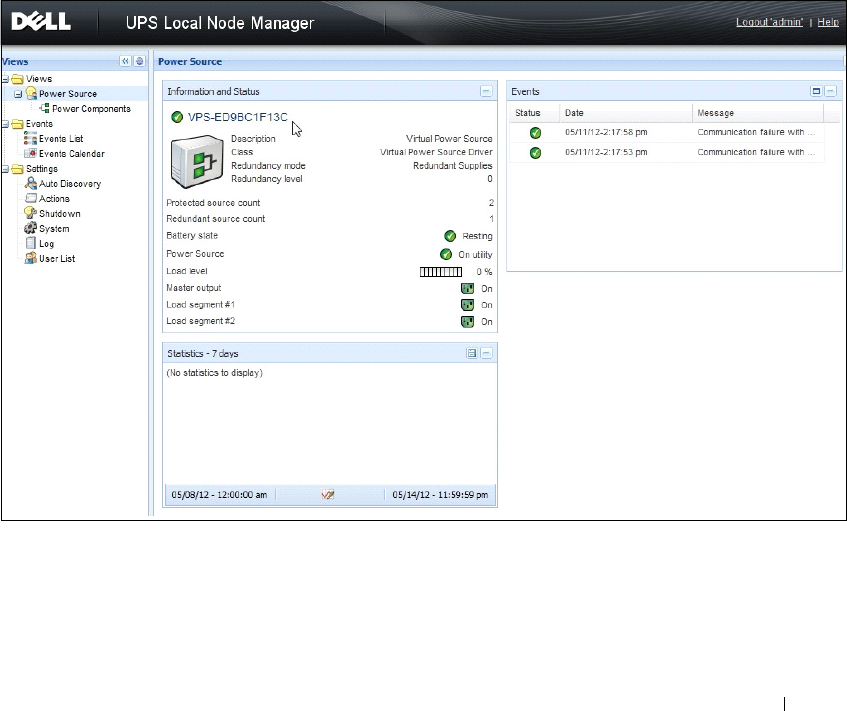Viewport: 847px width, 711px height.
Task: Collapse the Views sidebar panel
Action: click(x=126, y=61)
